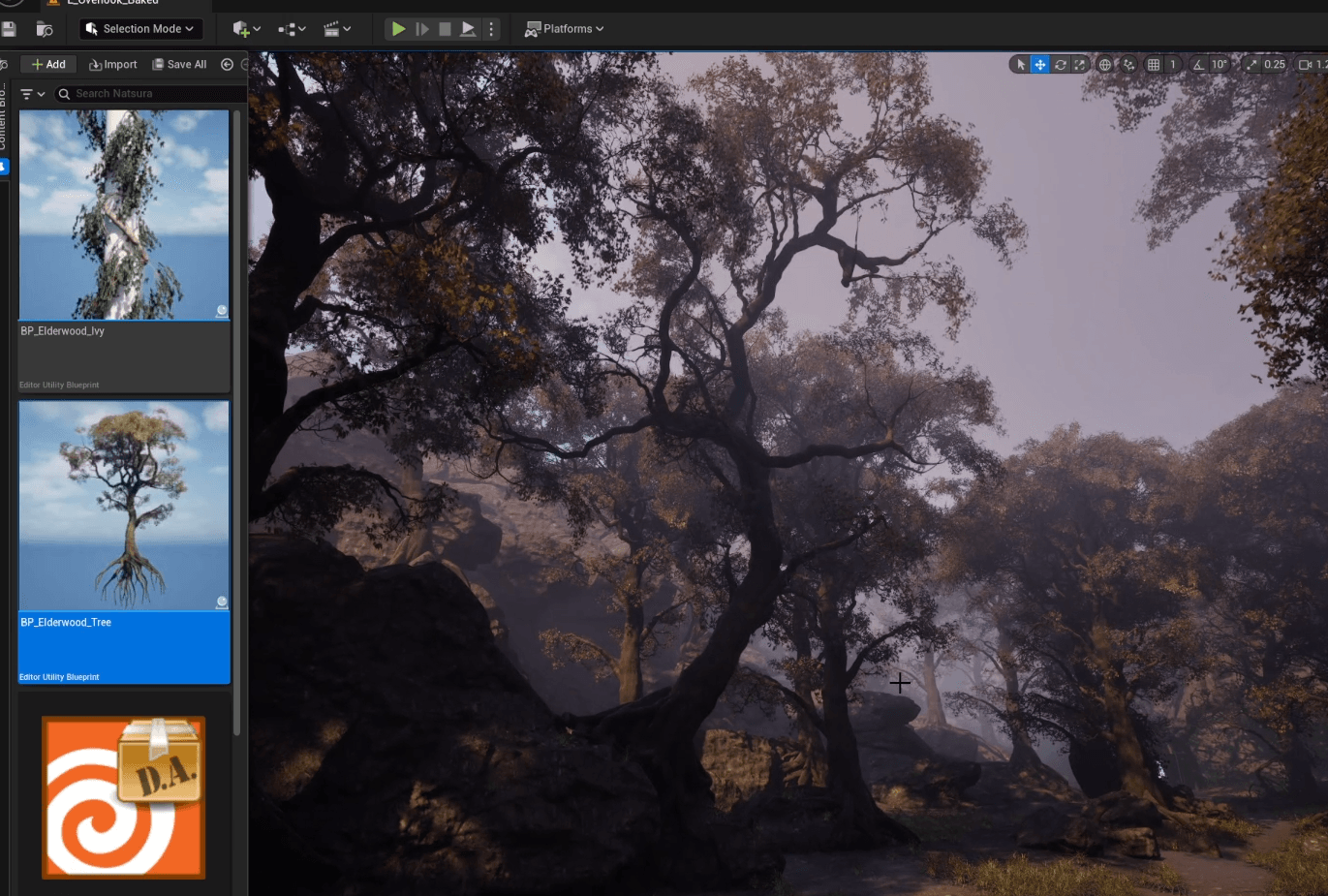Click the Content Browser sidebar tab
This screenshot has height=896, width=1328.
pos(3,116)
